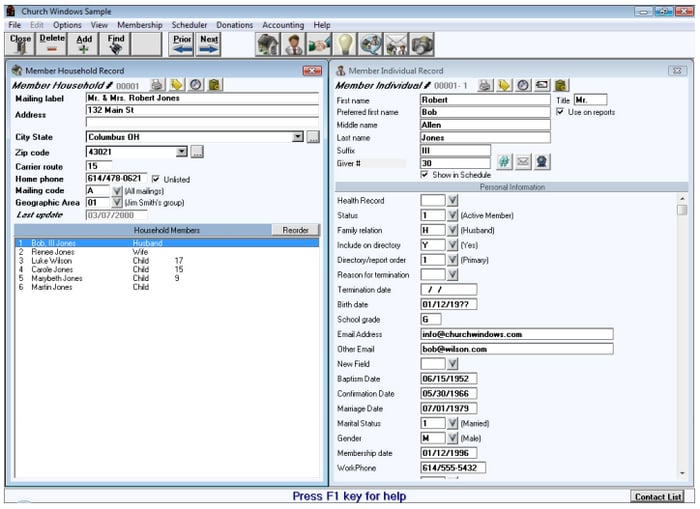The width and height of the screenshot is (700, 509).
Task: Click the Reorder household members button
Action: [x=296, y=230]
